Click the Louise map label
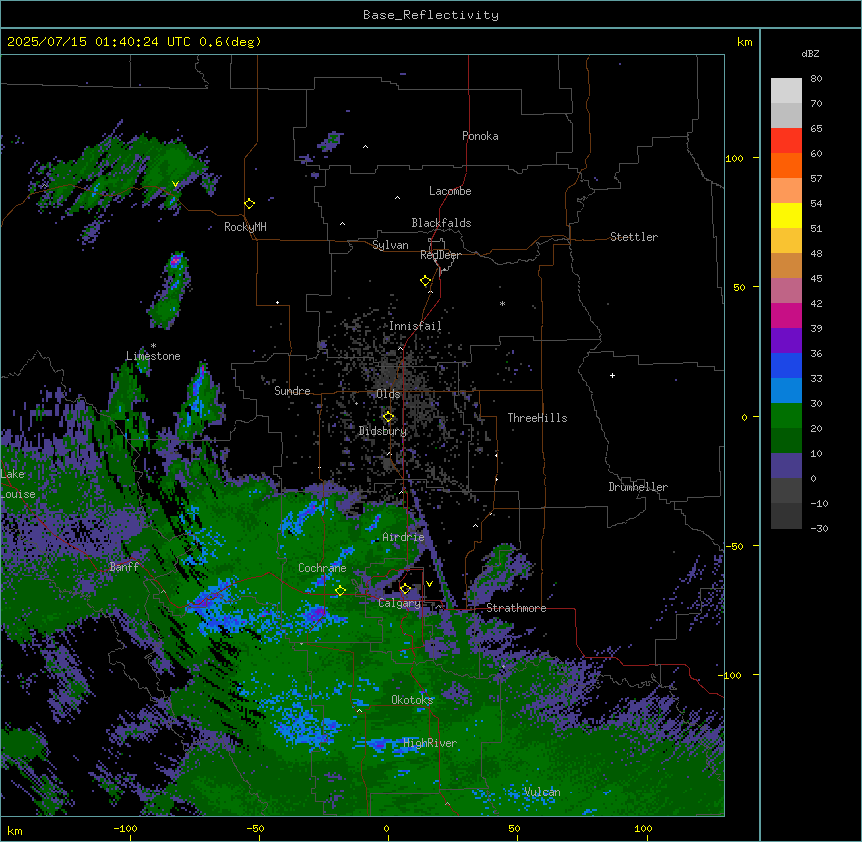This screenshot has width=862, height=842. tap(18, 494)
